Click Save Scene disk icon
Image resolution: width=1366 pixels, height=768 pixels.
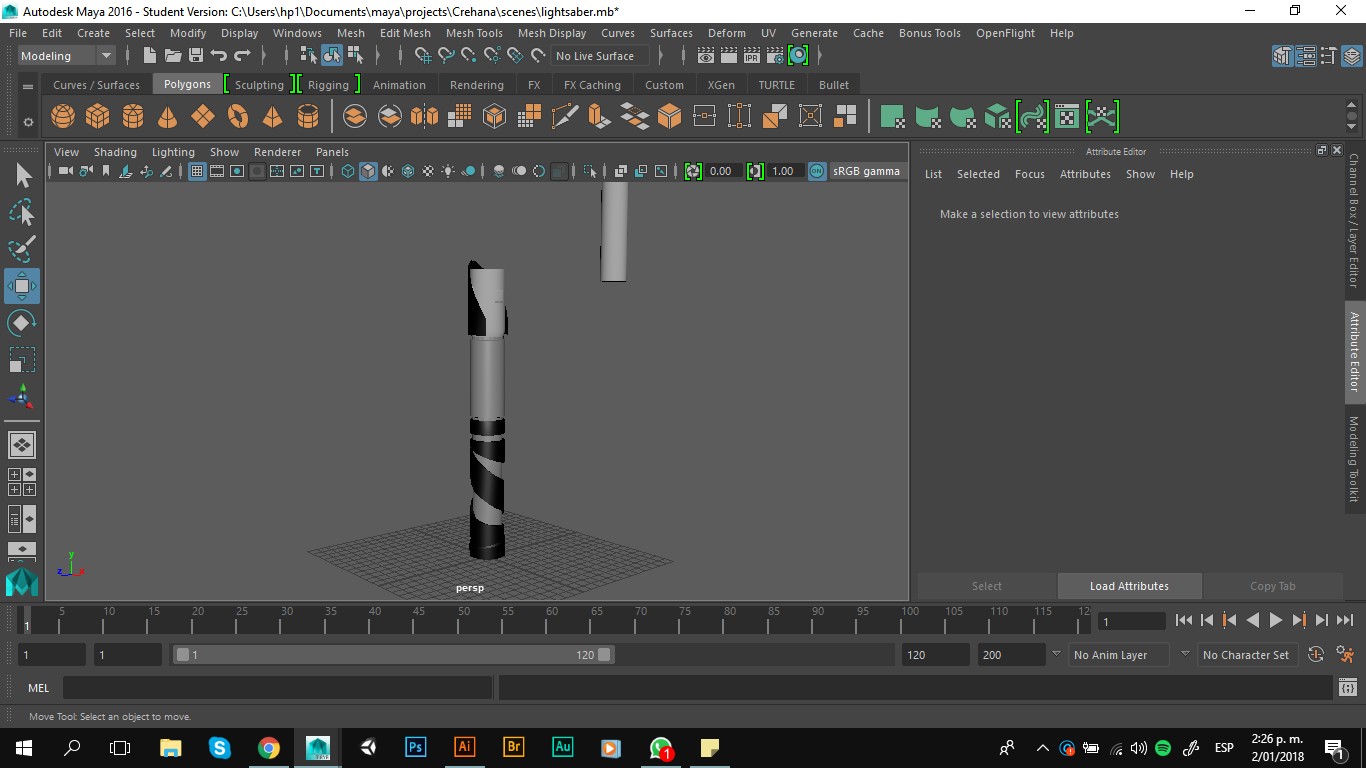click(196, 56)
